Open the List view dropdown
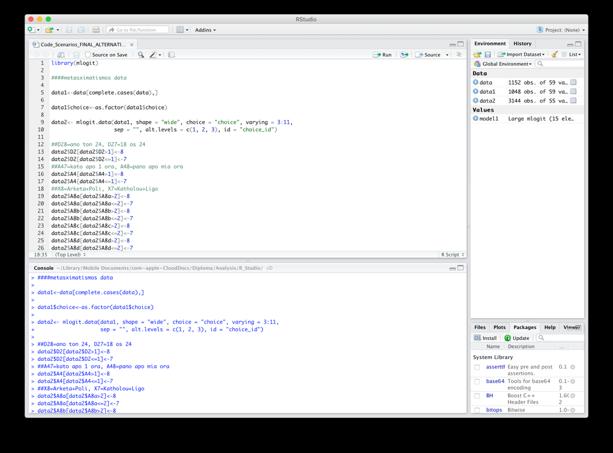The width and height of the screenshot is (613, 453). (x=572, y=54)
